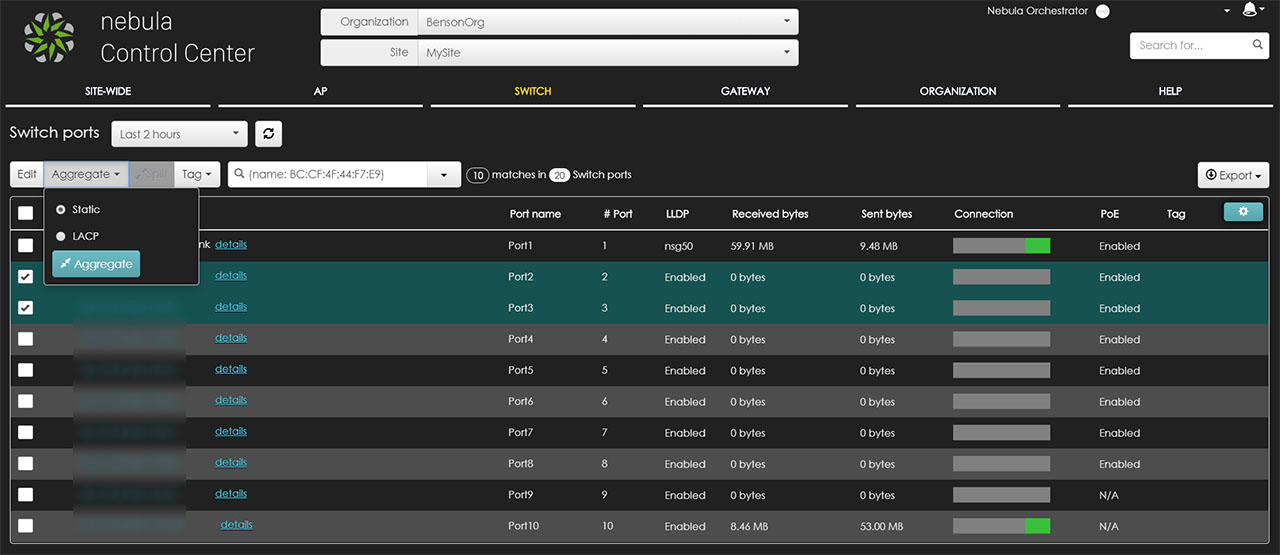Switch to the SITE-WIDE tab

point(108,91)
